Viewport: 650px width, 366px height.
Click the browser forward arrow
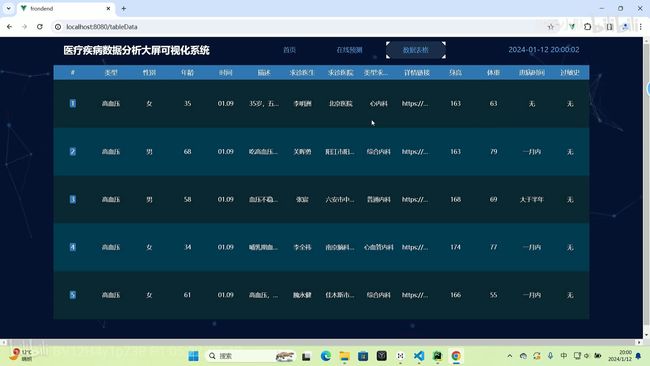[24, 27]
